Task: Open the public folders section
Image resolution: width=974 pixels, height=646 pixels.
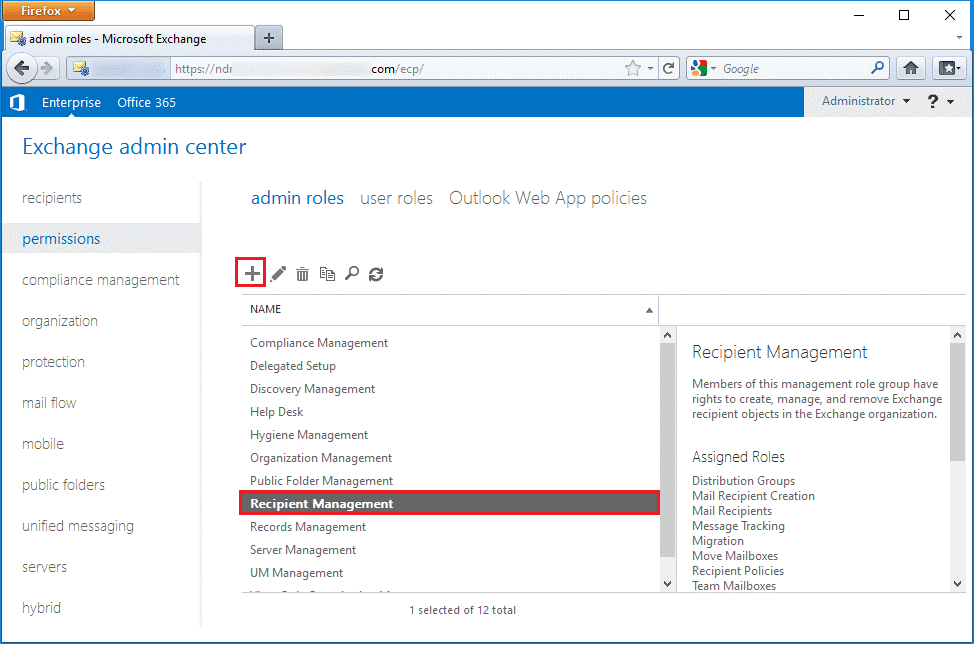Action: (x=63, y=485)
